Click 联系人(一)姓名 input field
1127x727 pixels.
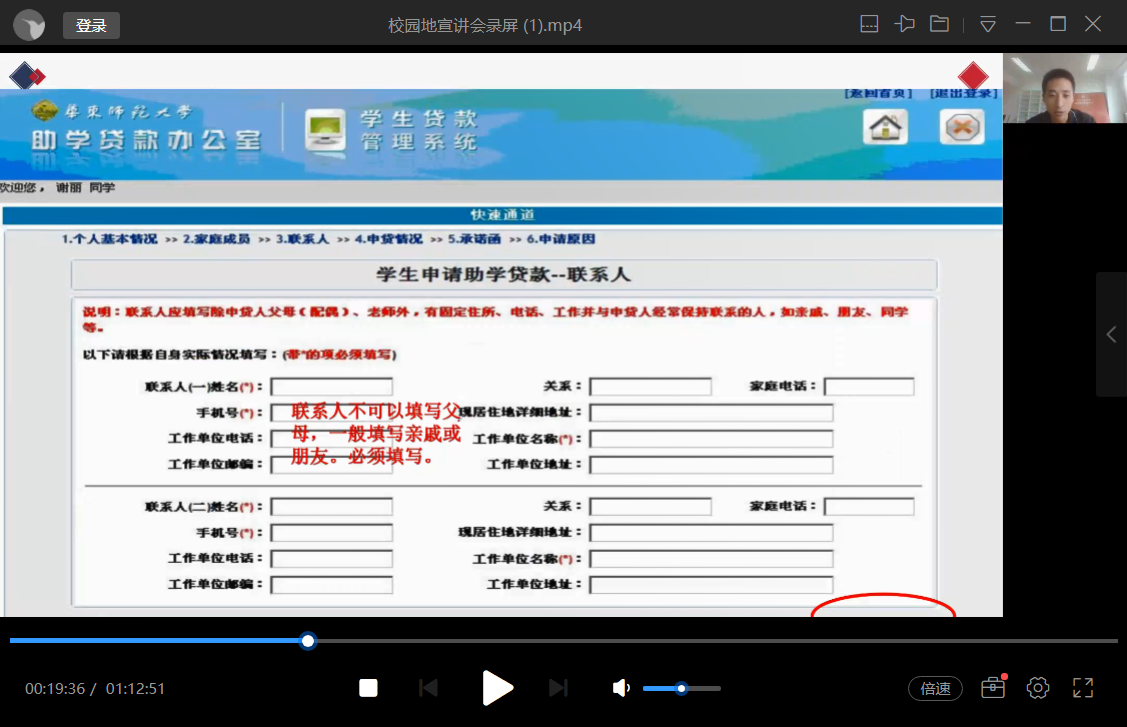(x=331, y=387)
